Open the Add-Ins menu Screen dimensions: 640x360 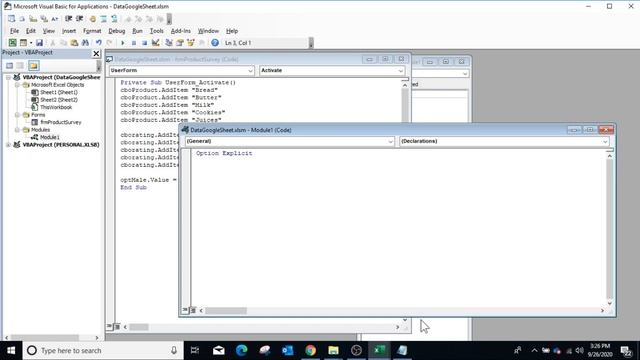click(180, 31)
